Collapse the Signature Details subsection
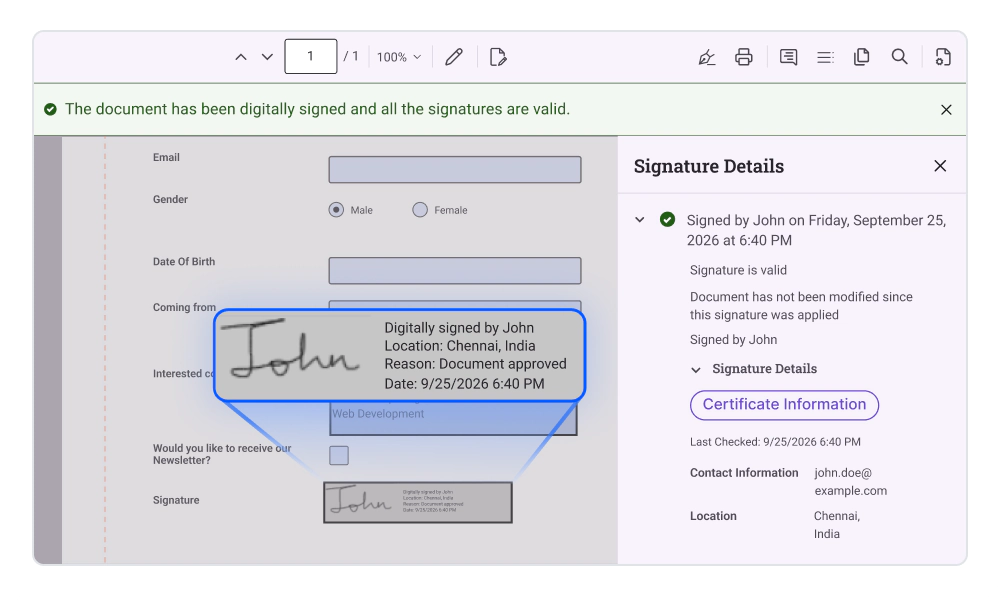 coord(696,370)
